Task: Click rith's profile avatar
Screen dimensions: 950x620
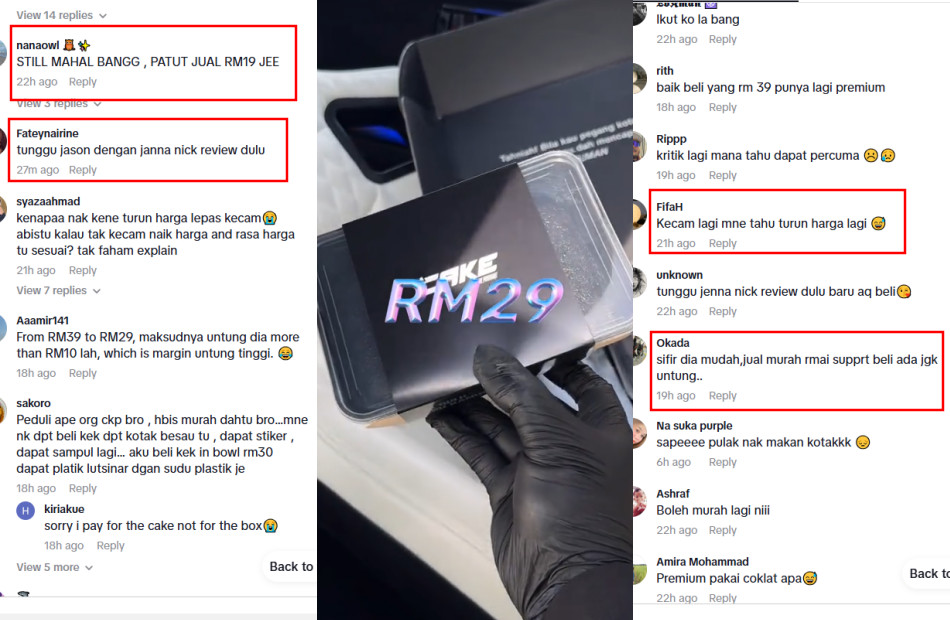Action: 640,79
